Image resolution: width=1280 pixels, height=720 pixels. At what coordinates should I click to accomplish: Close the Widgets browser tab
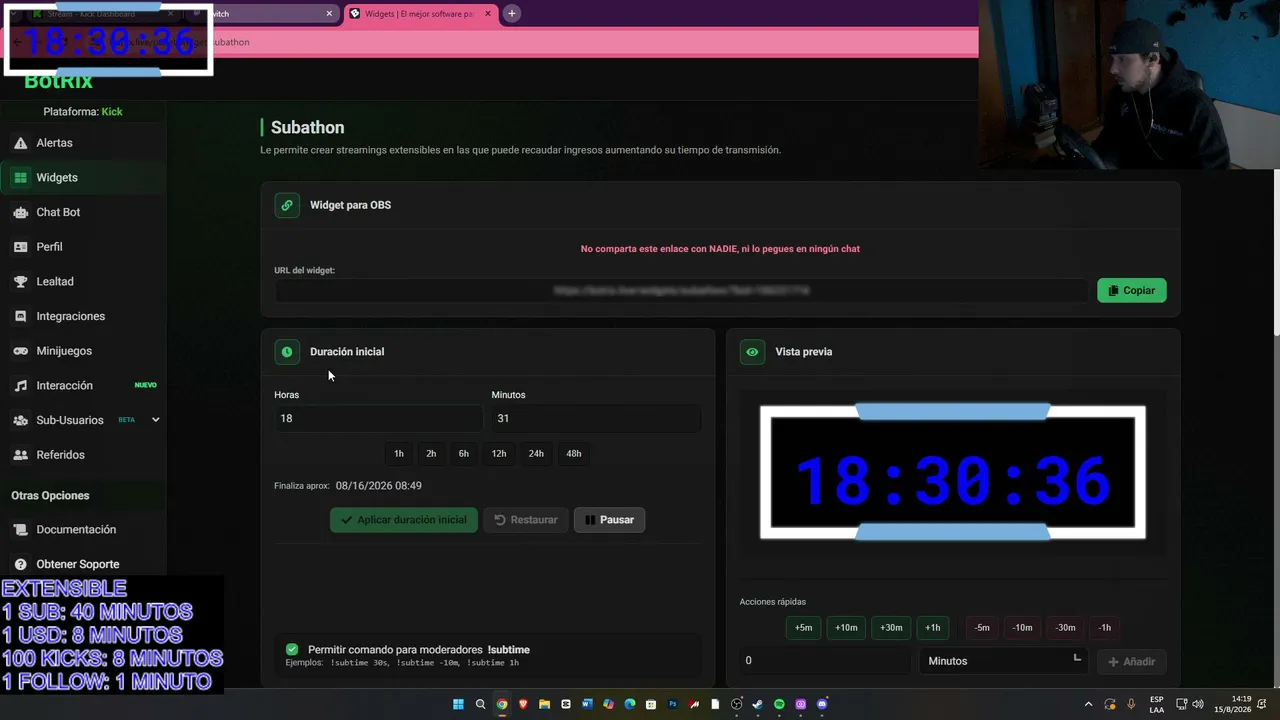pos(488,14)
